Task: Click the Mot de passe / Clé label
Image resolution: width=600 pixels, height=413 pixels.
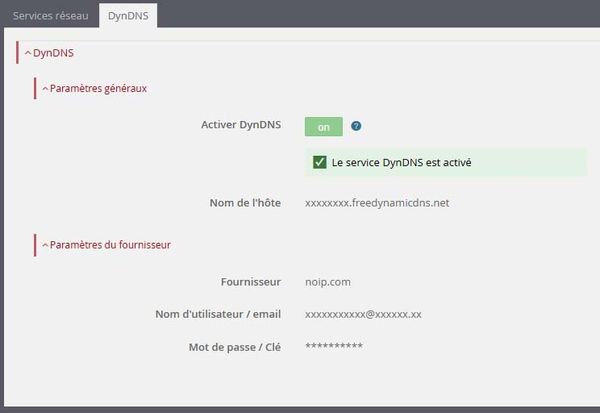Action: pyautogui.click(x=235, y=347)
